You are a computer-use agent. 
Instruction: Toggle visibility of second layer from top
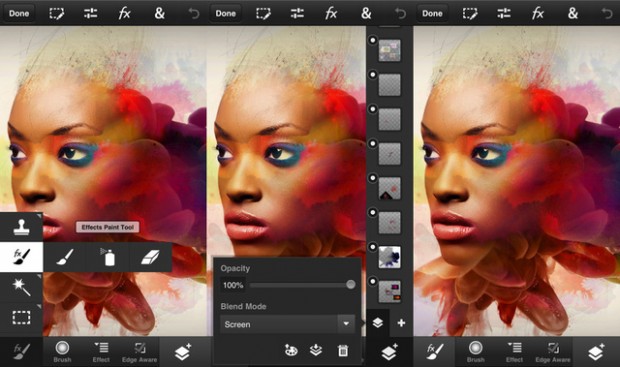click(372, 74)
